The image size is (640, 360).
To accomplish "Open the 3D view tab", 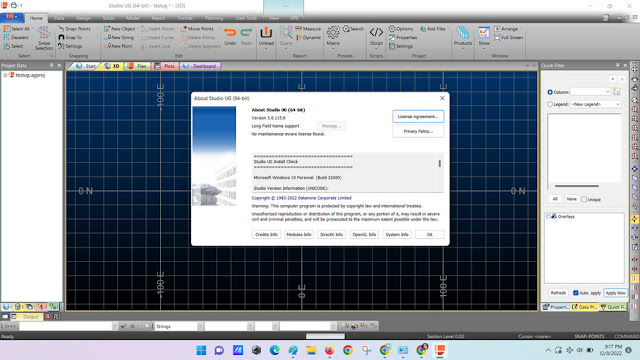I will [x=112, y=66].
